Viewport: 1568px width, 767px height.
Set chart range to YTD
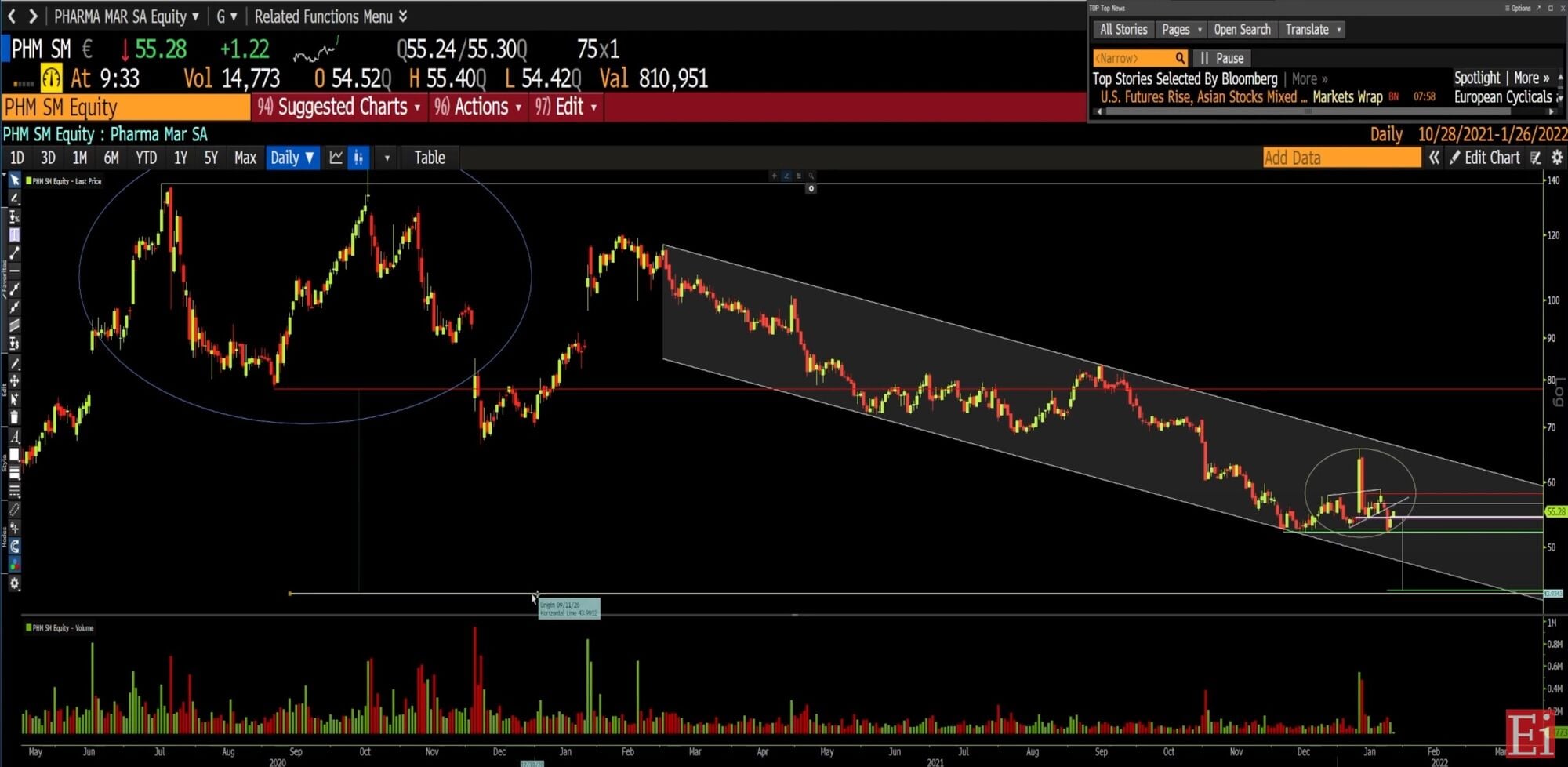pyautogui.click(x=146, y=158)
